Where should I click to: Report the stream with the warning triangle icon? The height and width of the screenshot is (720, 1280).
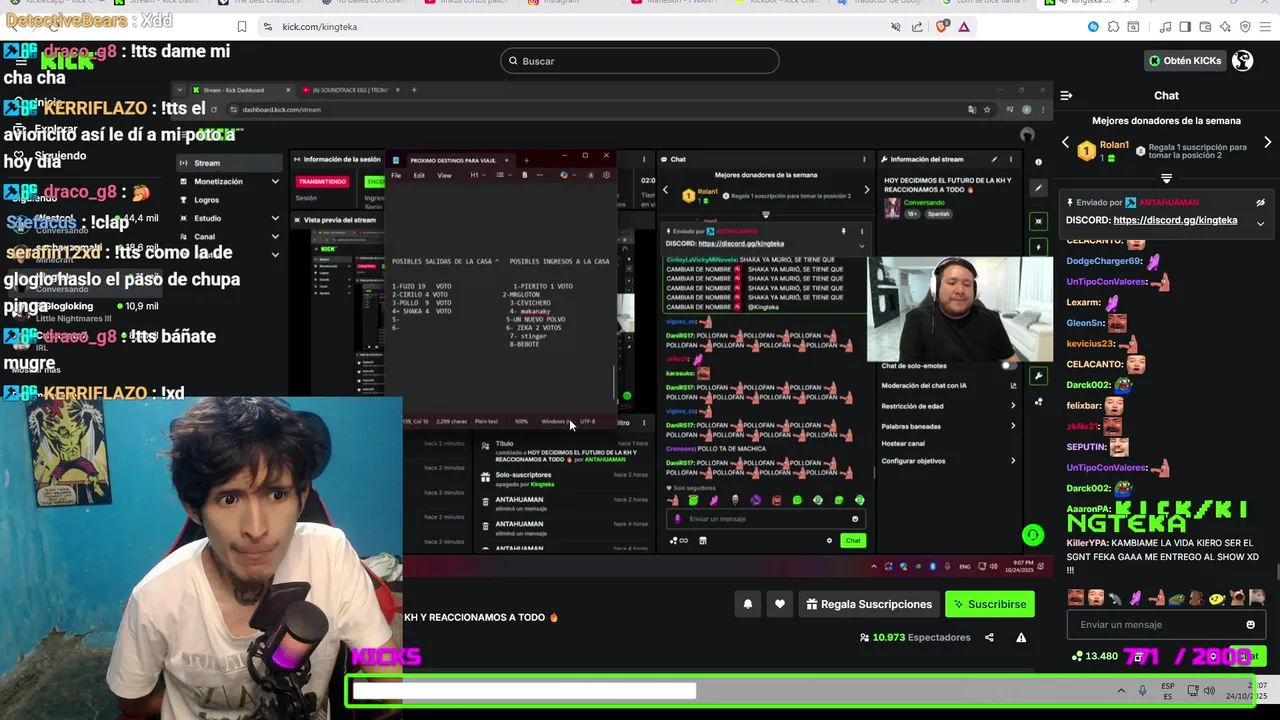point(1021,637)
